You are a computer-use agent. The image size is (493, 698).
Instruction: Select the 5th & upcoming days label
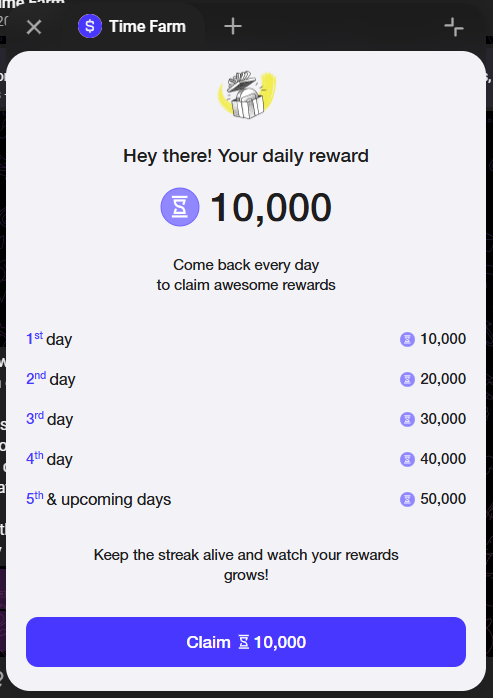tap(98, 499)
